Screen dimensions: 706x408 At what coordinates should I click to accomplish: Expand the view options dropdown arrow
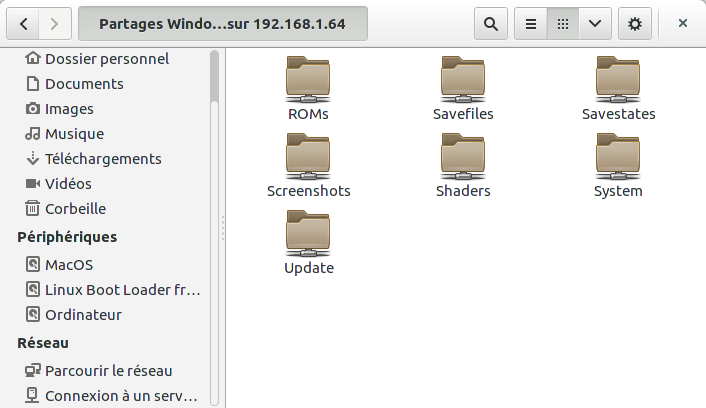pyautogui.click(x=594, y=23)
